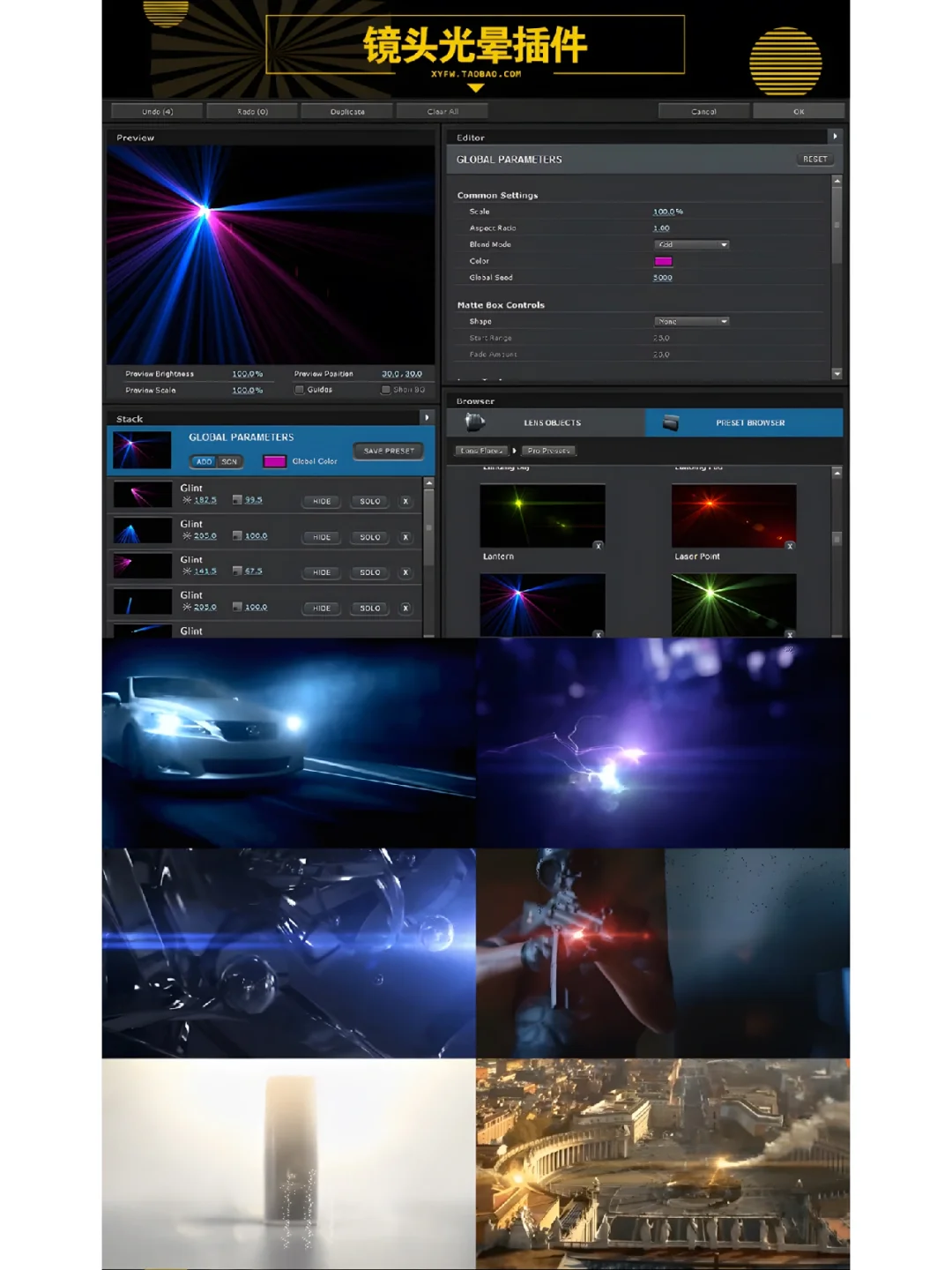Click Stack list scrollbar up arrow

click(x=429, y=483)
